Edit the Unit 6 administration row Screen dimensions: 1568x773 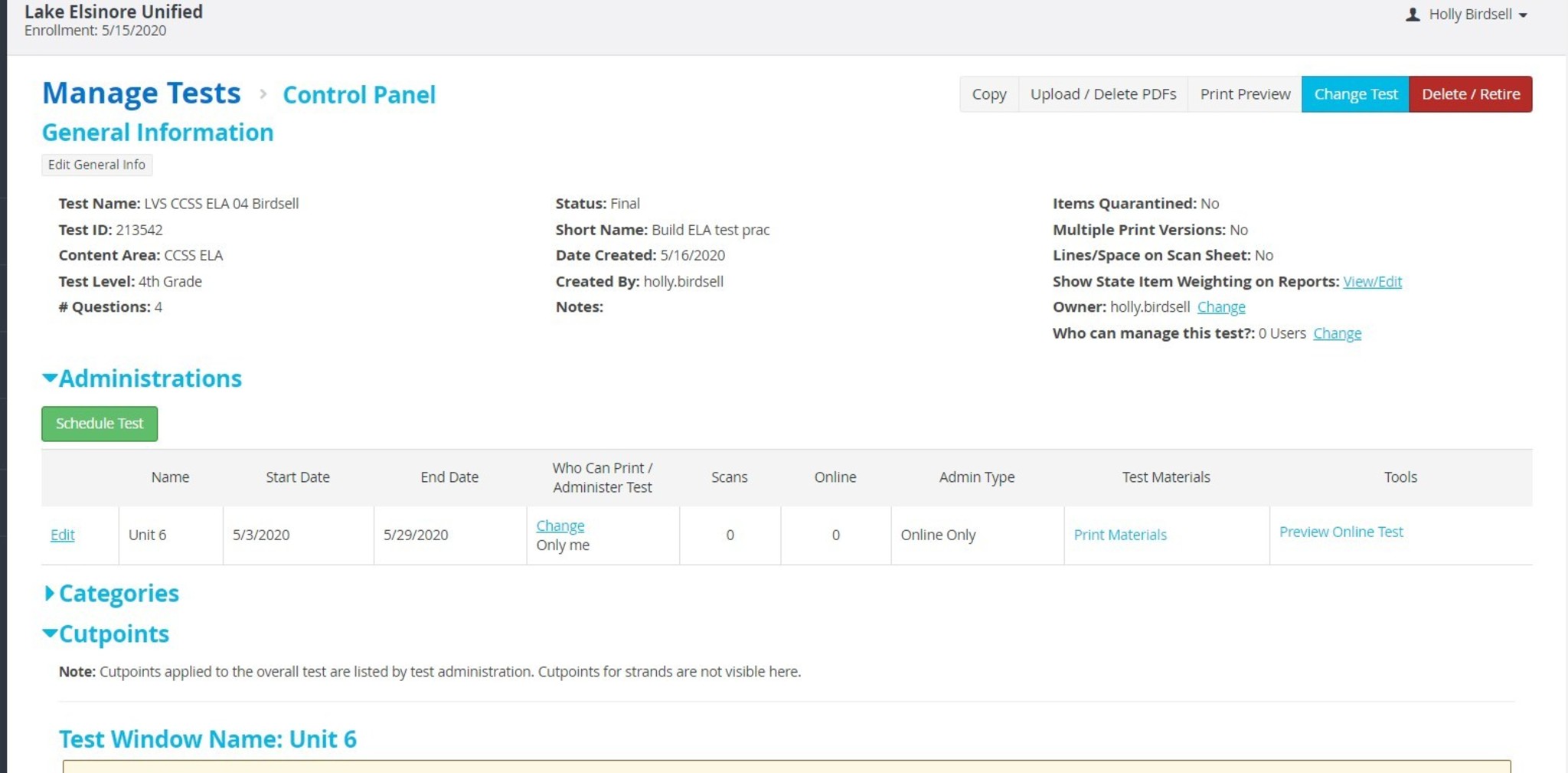pos(63,535)
